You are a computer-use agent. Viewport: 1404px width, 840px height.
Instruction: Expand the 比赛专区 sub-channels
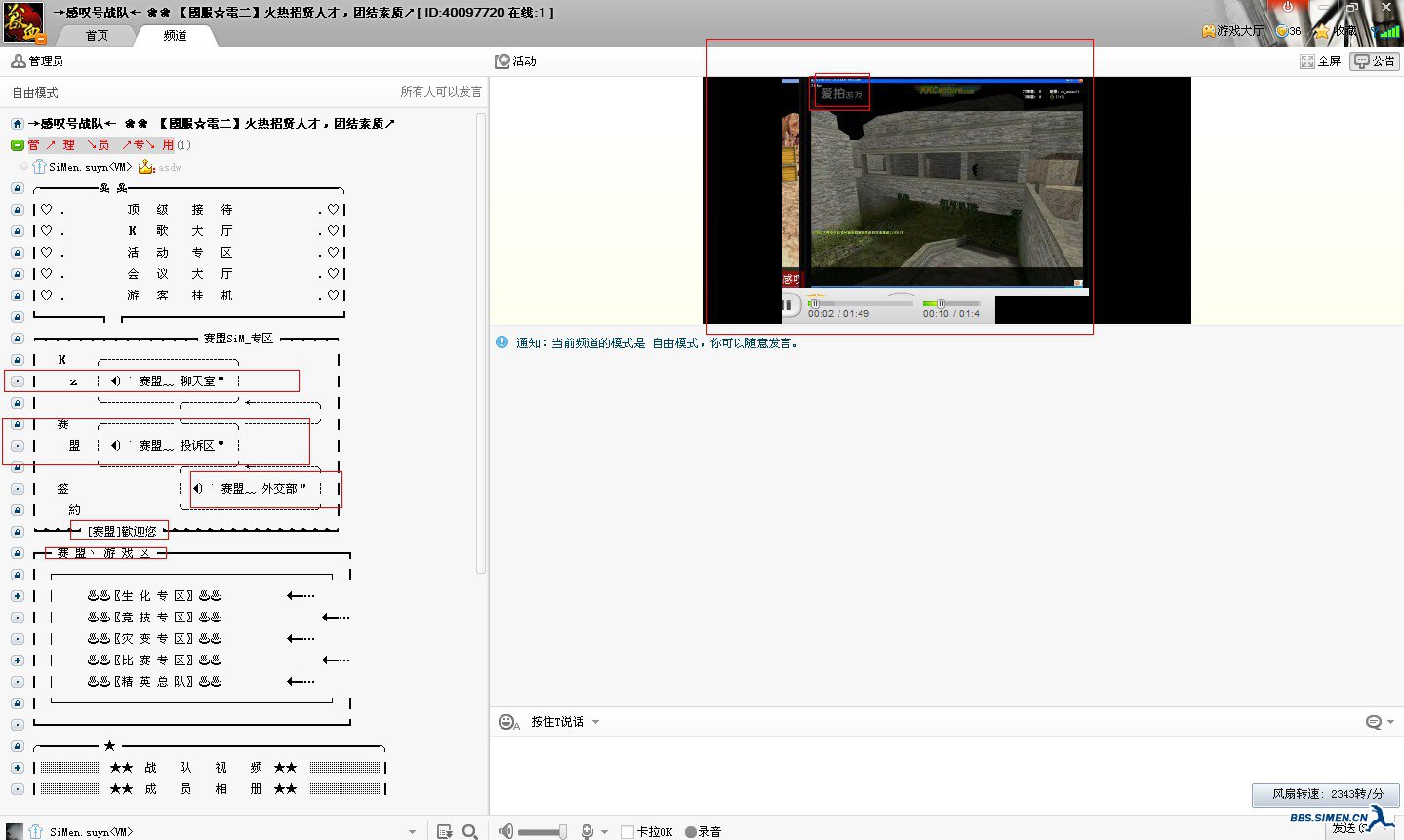[18, 660]
